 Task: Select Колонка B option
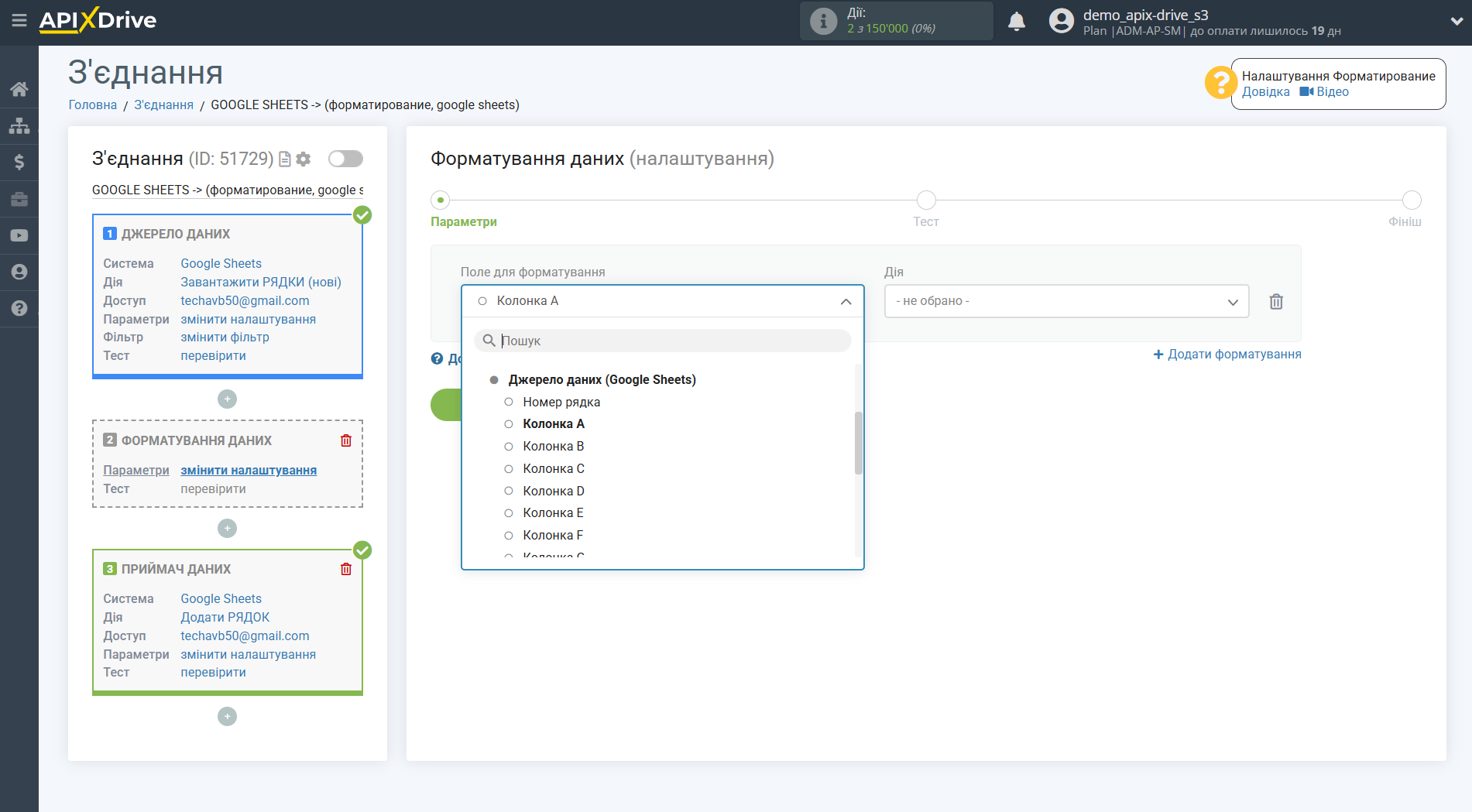[553, 446]
